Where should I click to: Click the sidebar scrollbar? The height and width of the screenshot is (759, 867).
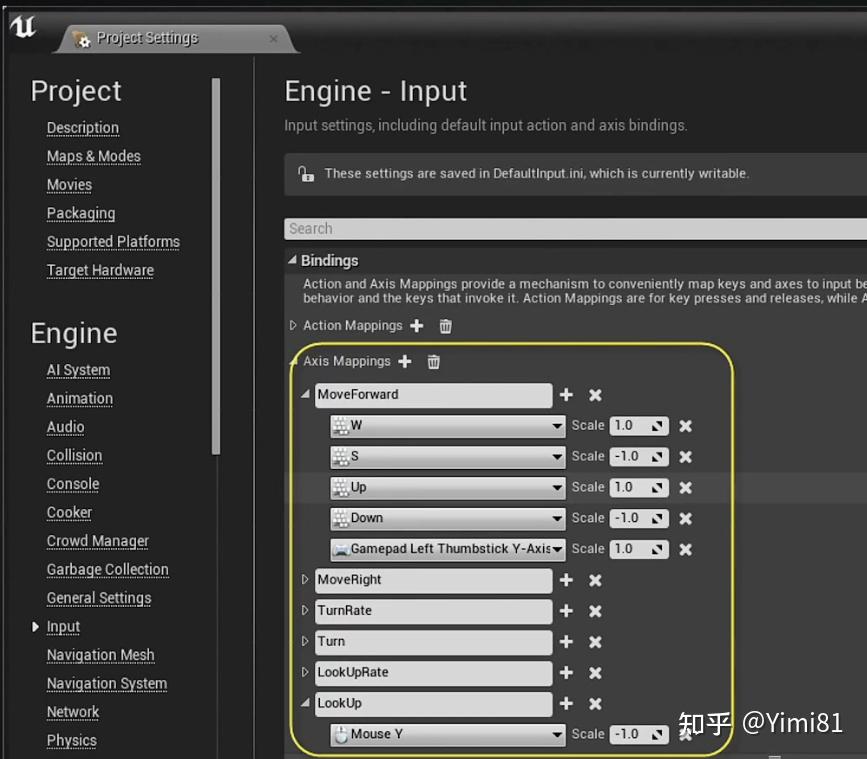[216, 266]
